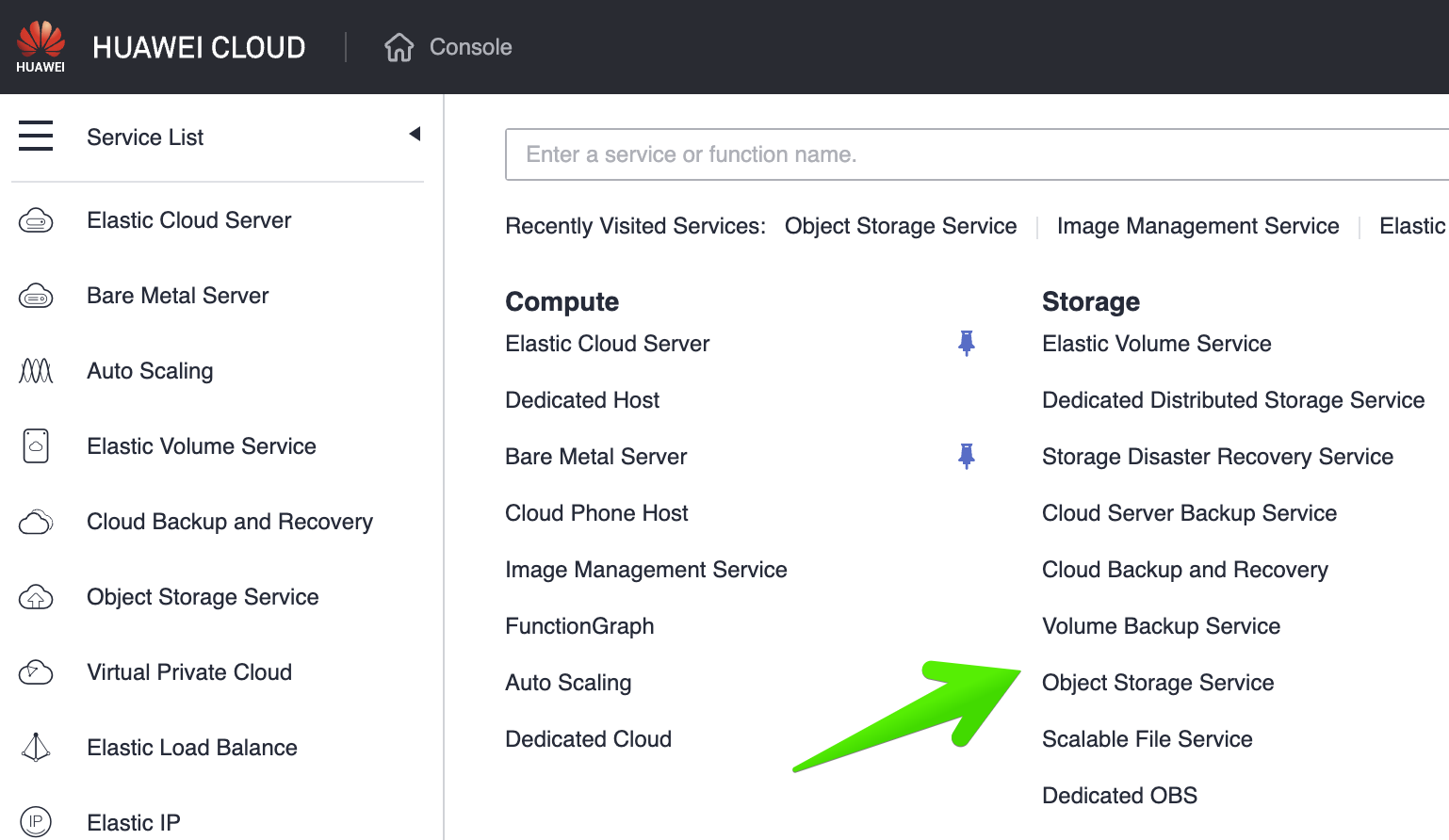
Task: Select Dedicated Cloud under Compute
Action: pyautogui.click(x=589, y=739)
